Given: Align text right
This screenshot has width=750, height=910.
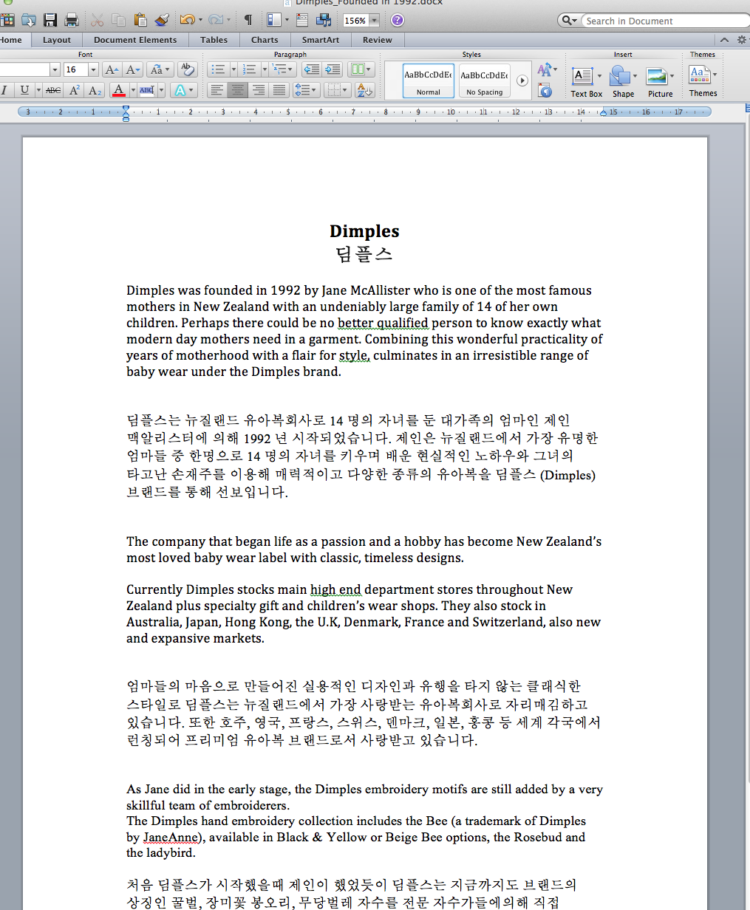Looking at the screenshot, I should [x=258, y=90].
